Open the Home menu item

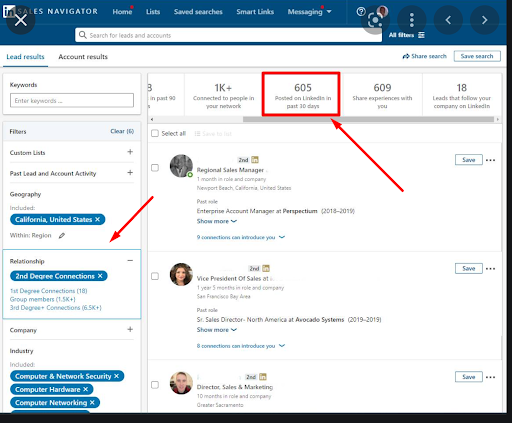click(122, 12)
